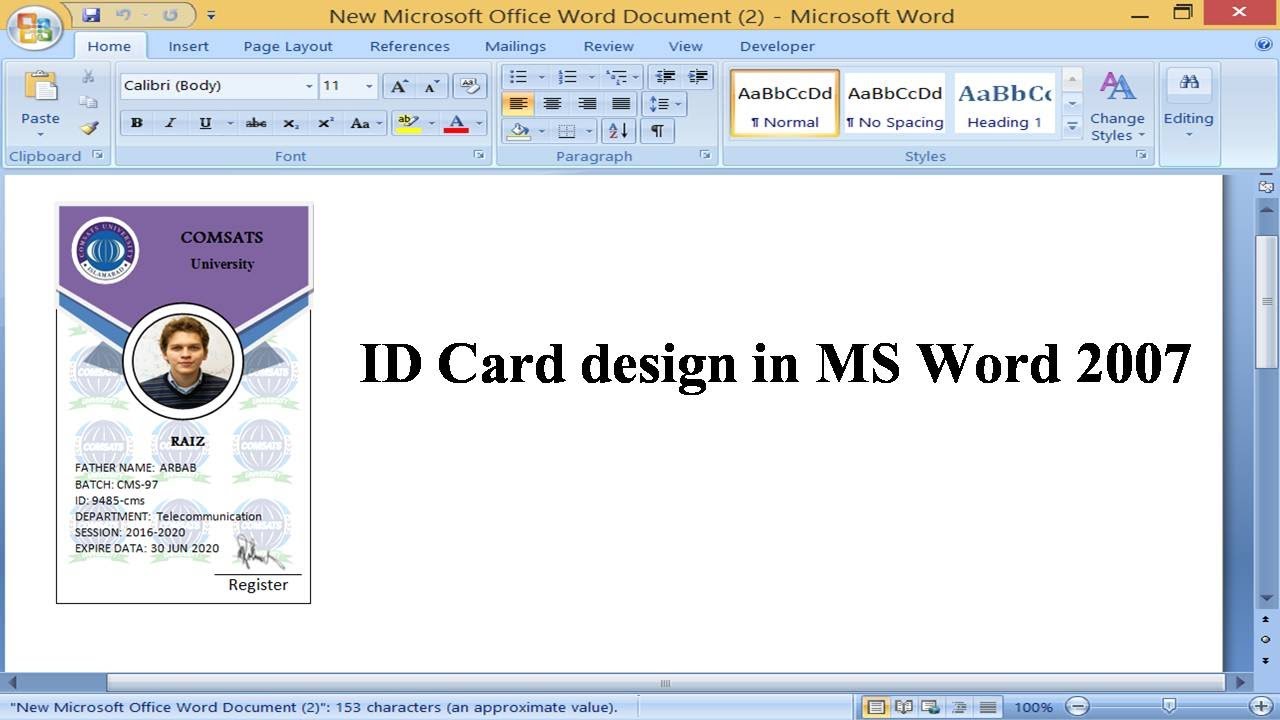Click the Zoom Out minus button

pyautogui.click(x=1077, y=707)
